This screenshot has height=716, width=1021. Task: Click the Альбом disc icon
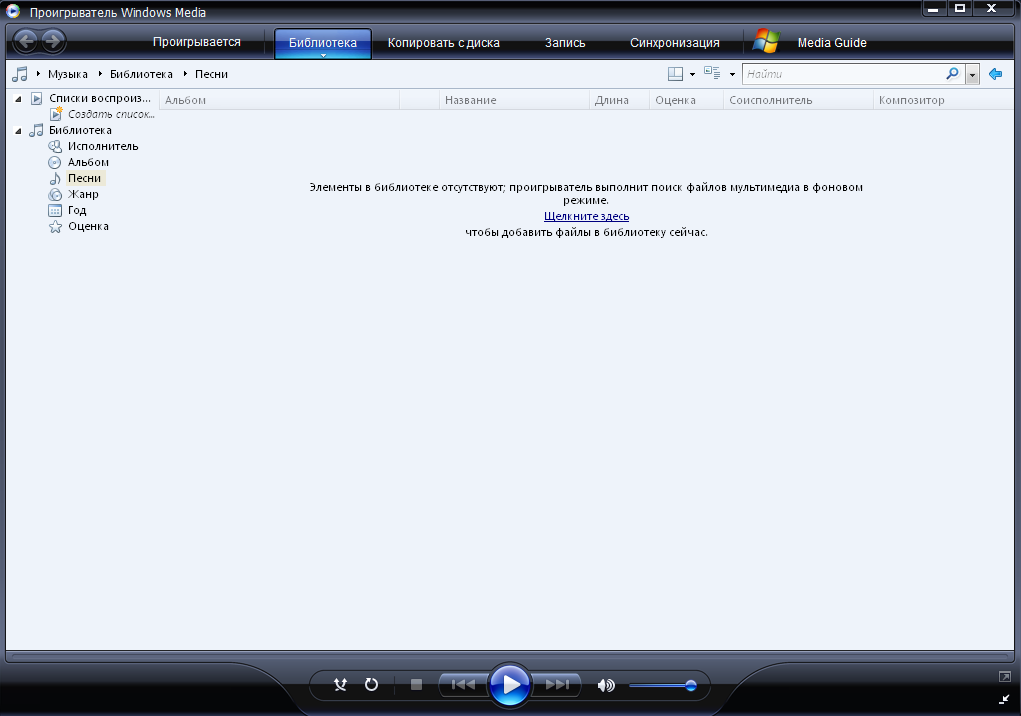click(x=55, y=162)
